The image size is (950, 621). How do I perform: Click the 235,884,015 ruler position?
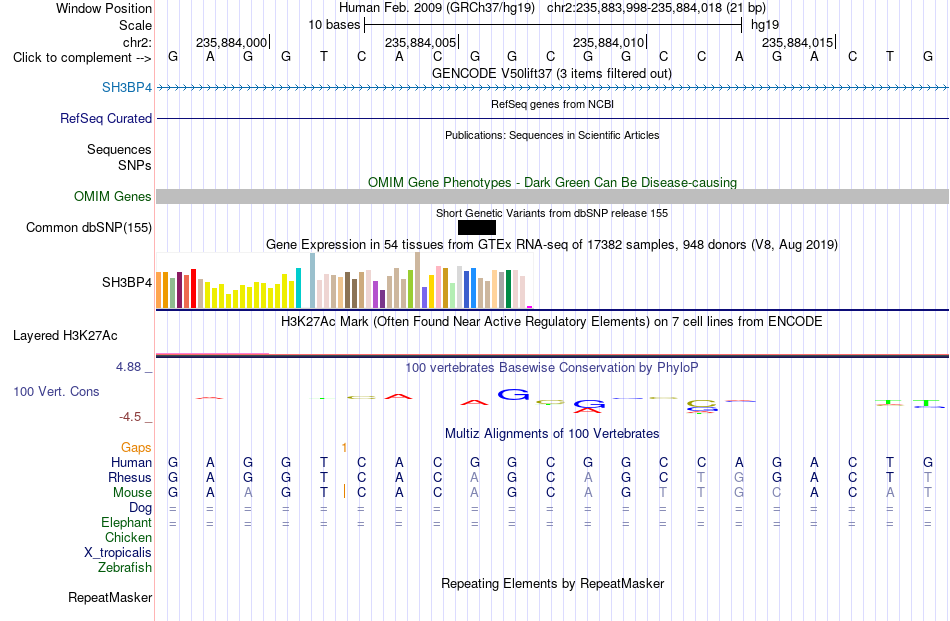(798, 42)
